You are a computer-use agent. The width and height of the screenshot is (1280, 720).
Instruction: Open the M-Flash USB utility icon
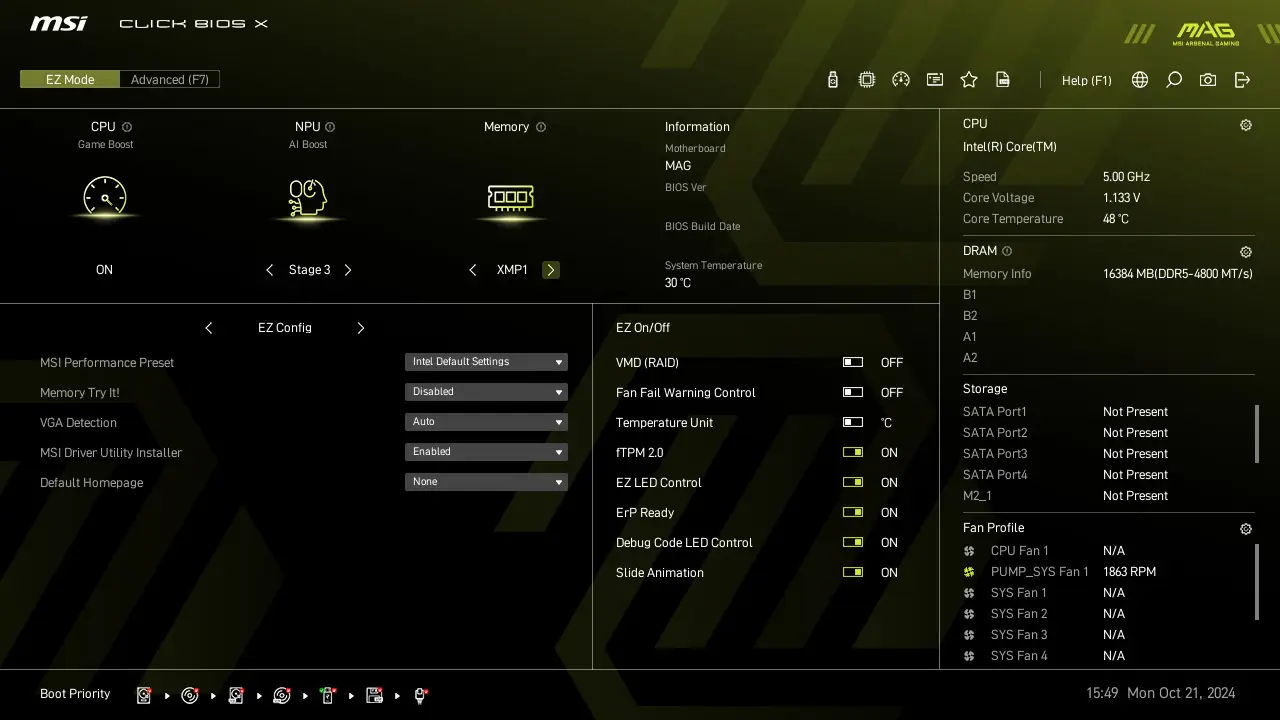coord(832,80)
